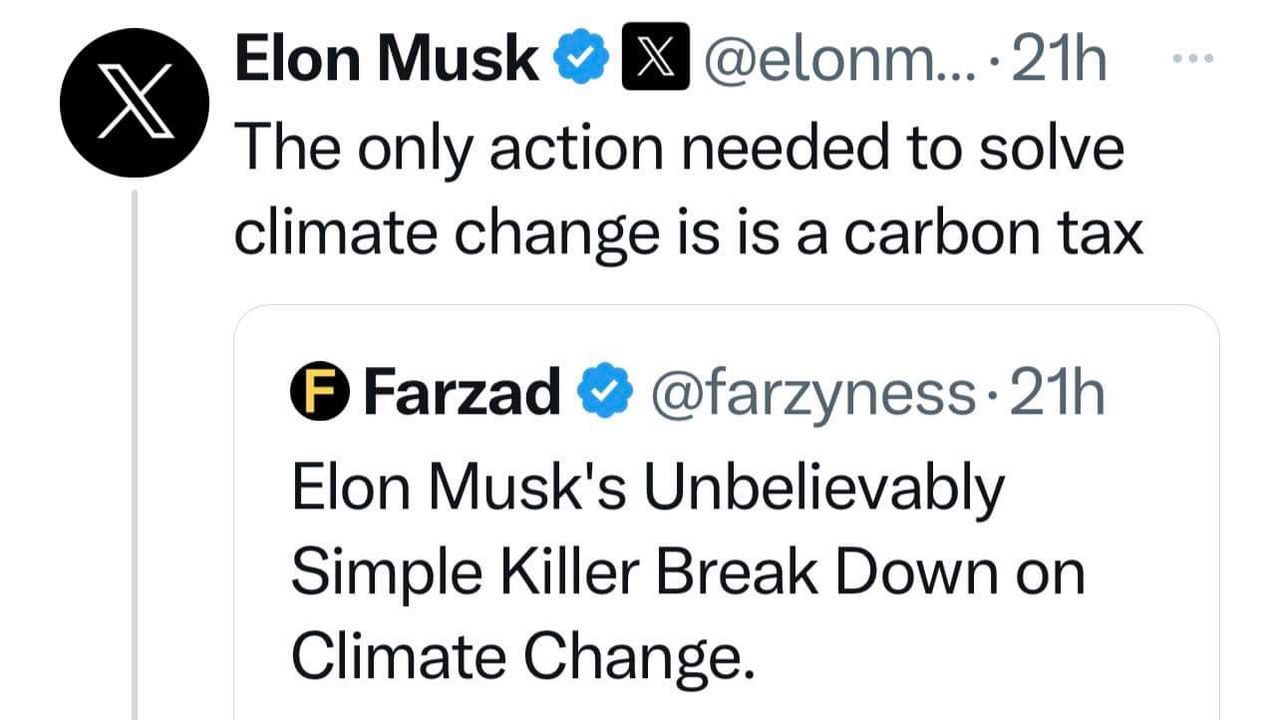
Task: Open the Farzad display name link
Action: coord(461,393)
